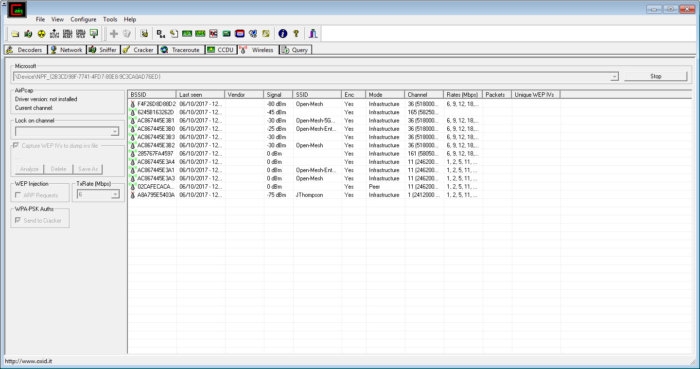Toggle the yellow radiation APR toolbar icon
The height and width of the screenshot is (369, 700).
click(x=42, y=33)
